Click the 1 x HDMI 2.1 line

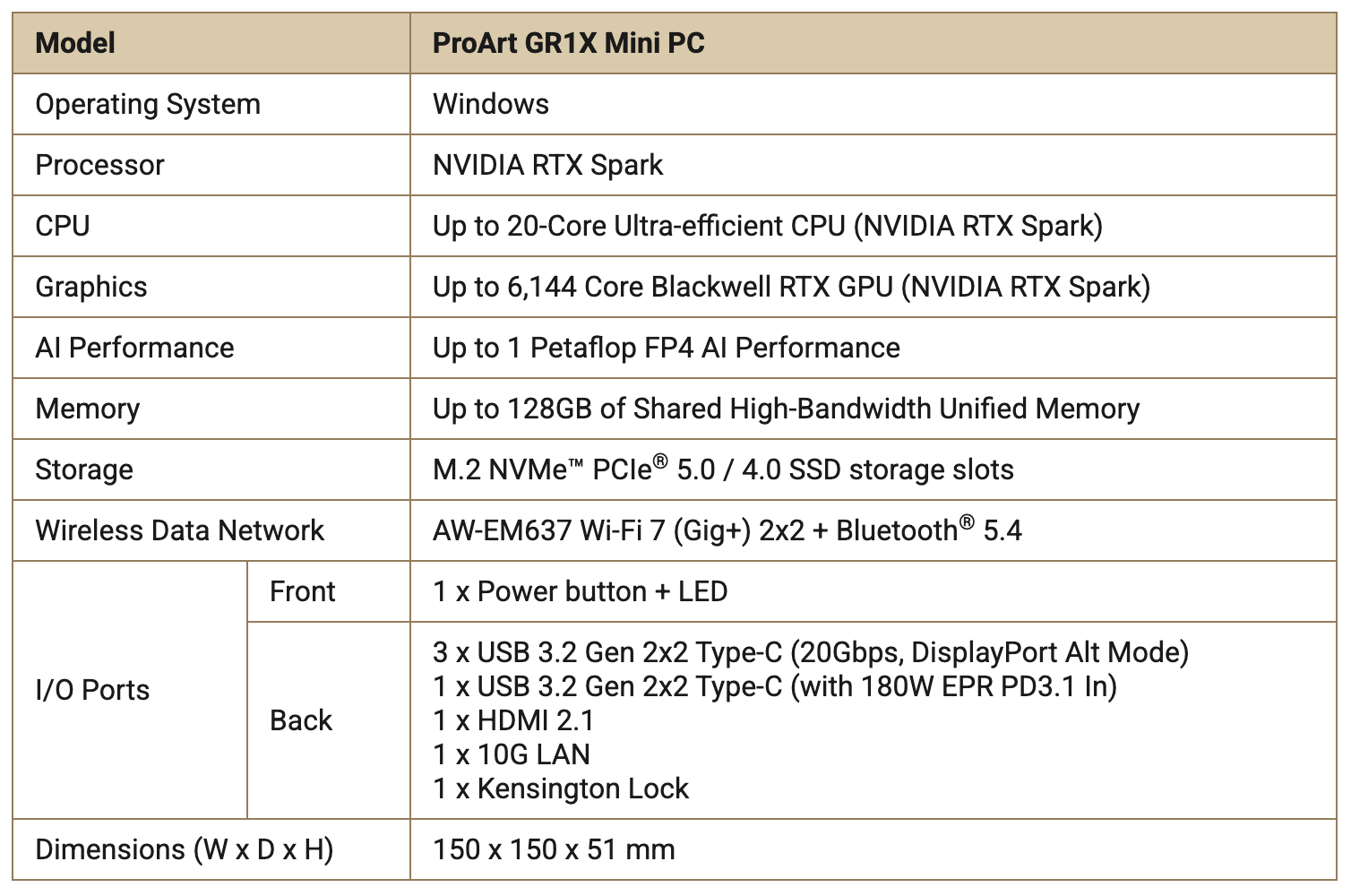(x=513, y=720)
